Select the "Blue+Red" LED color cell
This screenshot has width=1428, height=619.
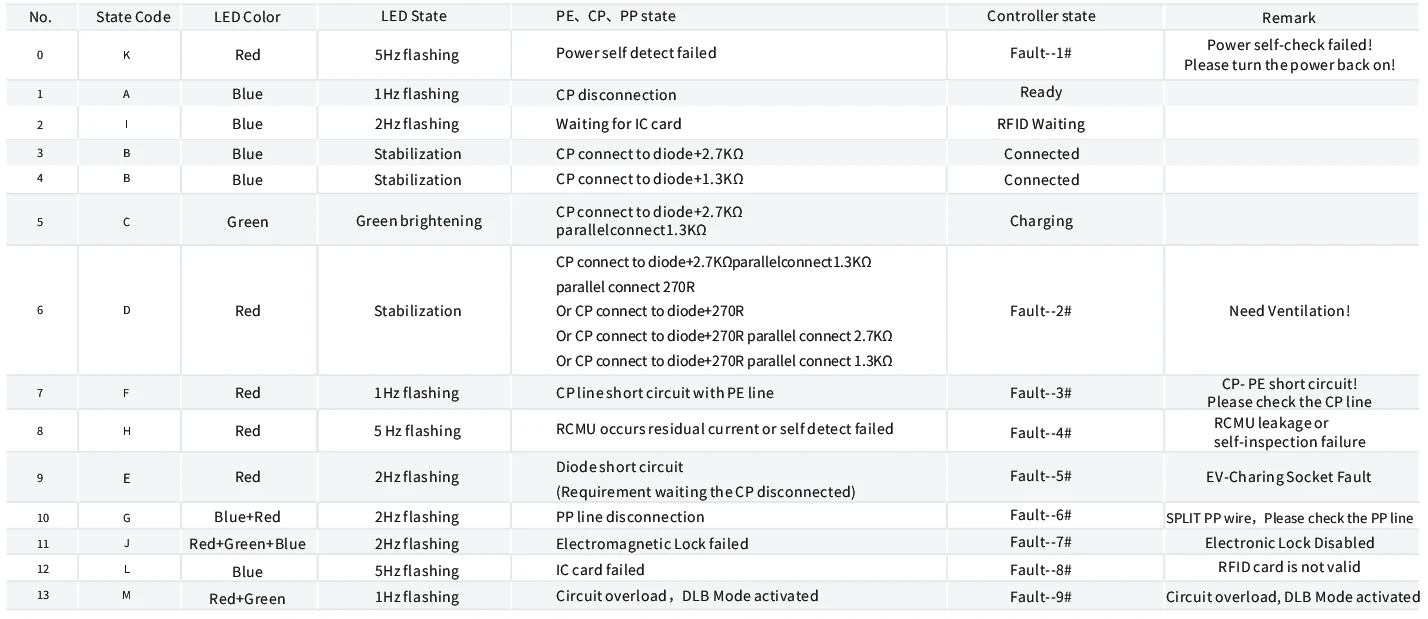pos(247,517)
